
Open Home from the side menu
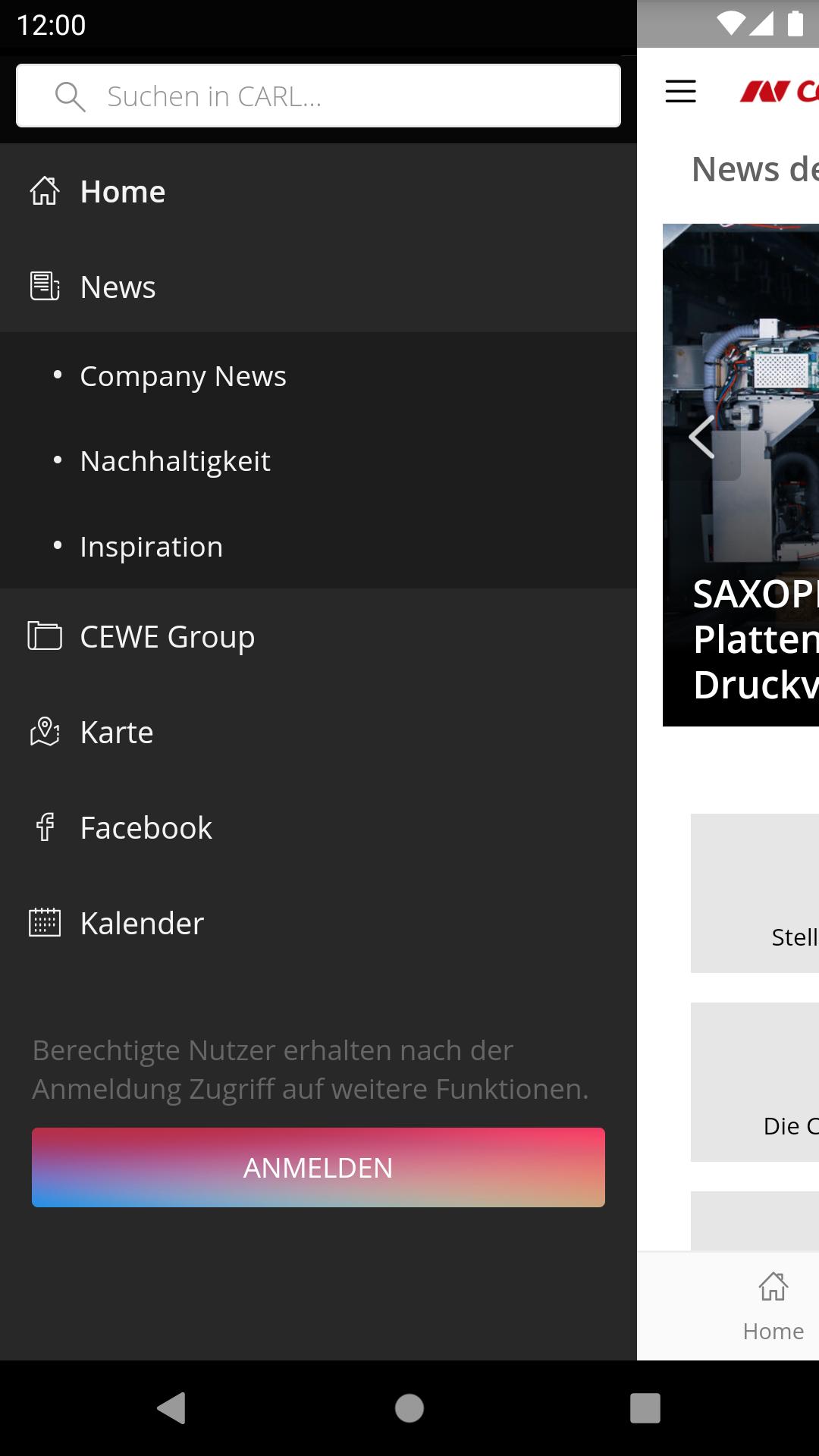click(318, 191)
